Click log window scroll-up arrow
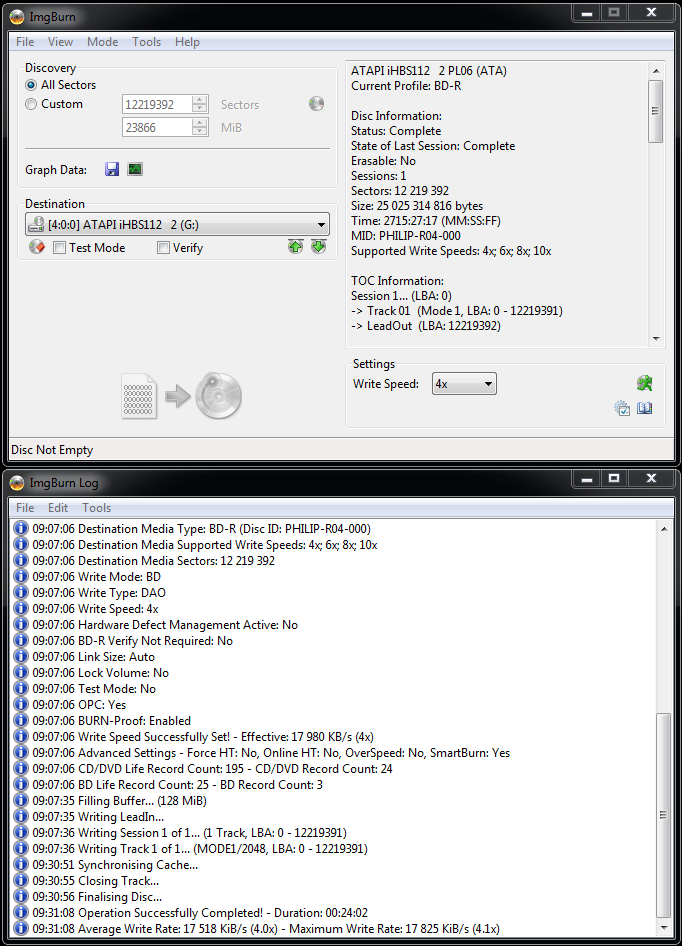 664,529
